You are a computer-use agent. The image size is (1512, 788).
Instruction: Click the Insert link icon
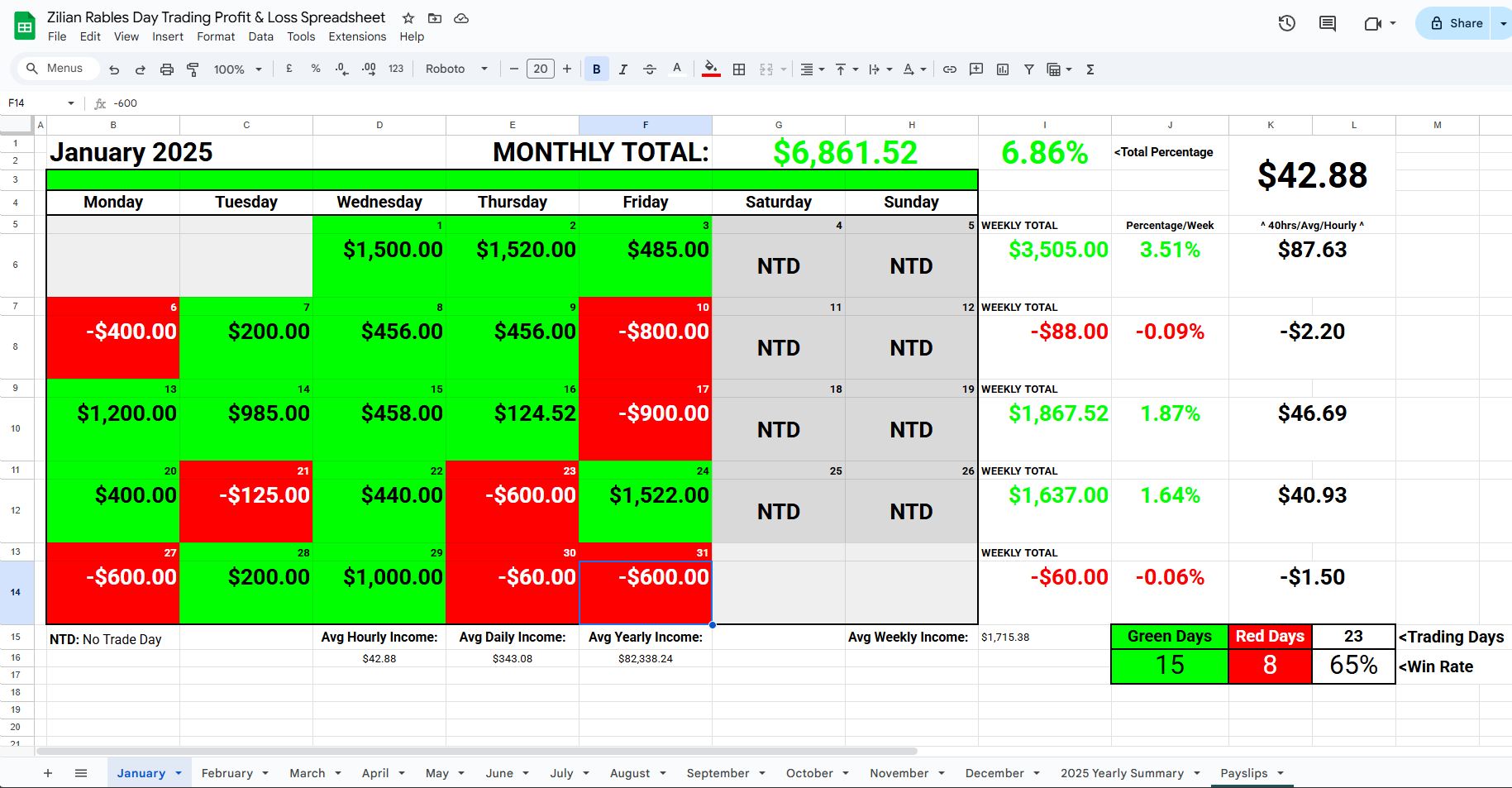(x=950, y=69)
